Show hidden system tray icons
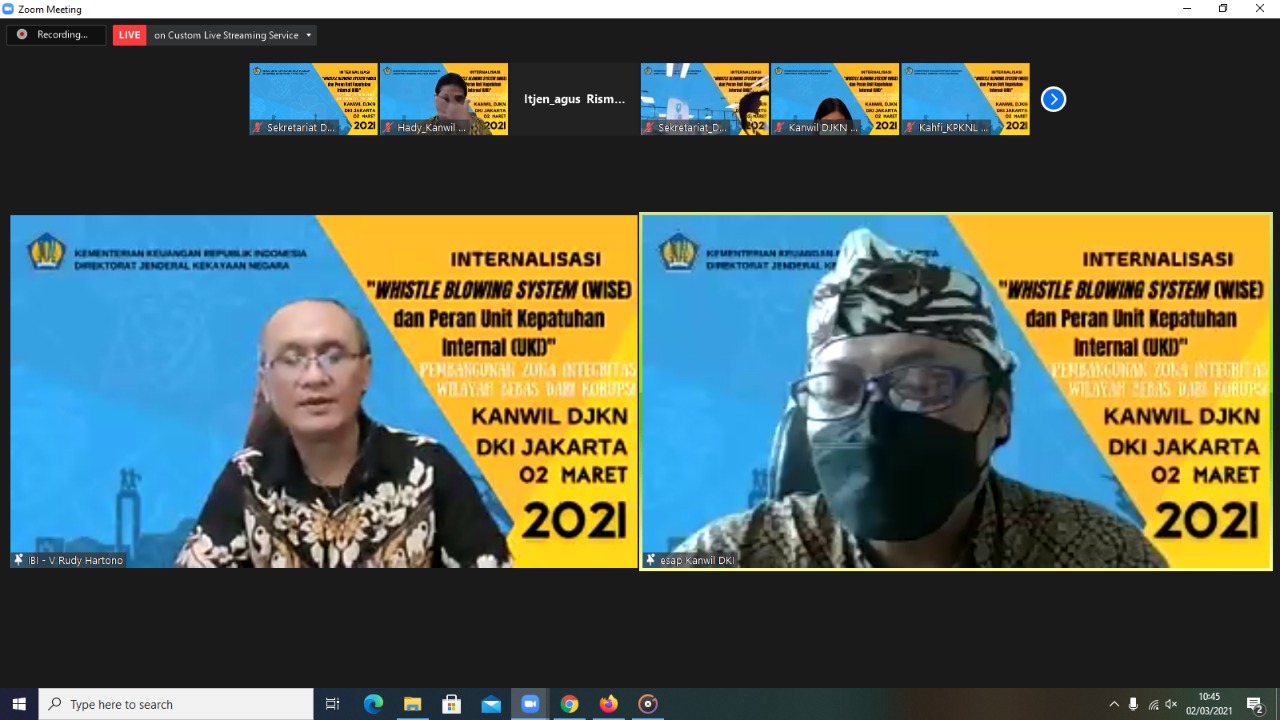The height and width of the screenshot is (720, 1280). (x=1114, y=704)
